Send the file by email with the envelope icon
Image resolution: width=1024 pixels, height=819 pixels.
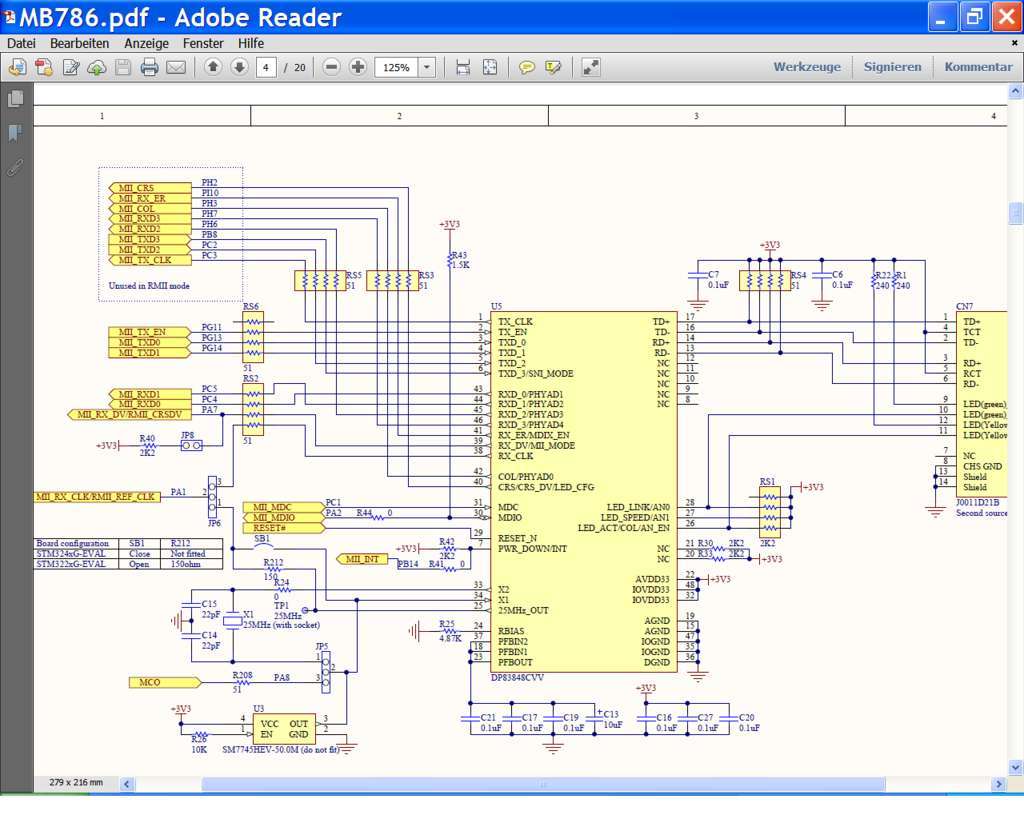[176, 67]
